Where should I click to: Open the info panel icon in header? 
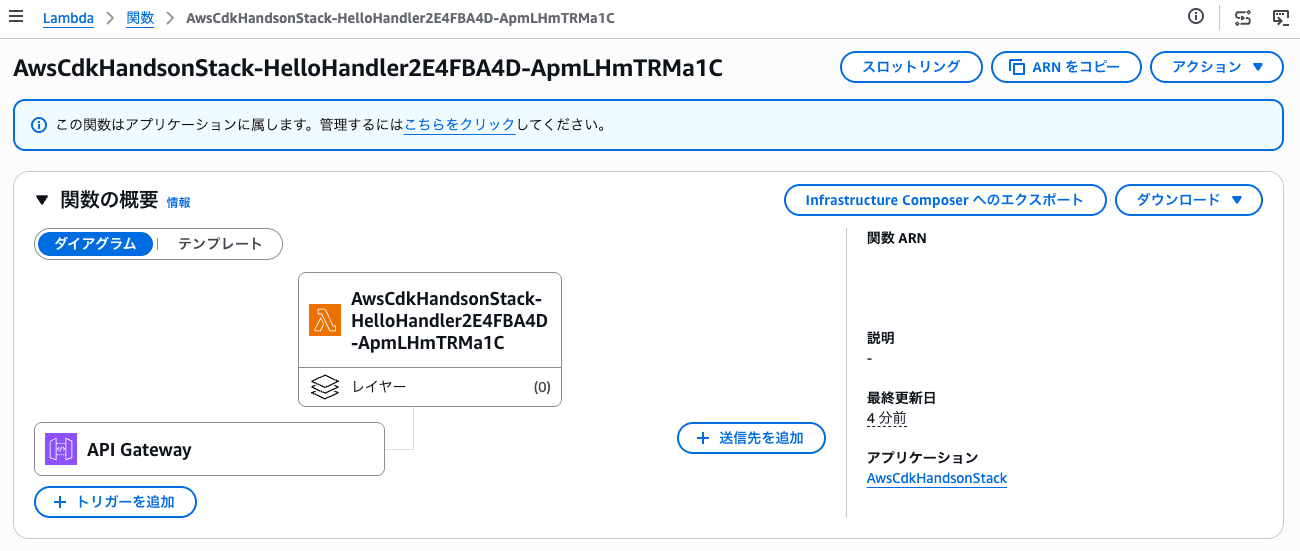[1195, 16]
